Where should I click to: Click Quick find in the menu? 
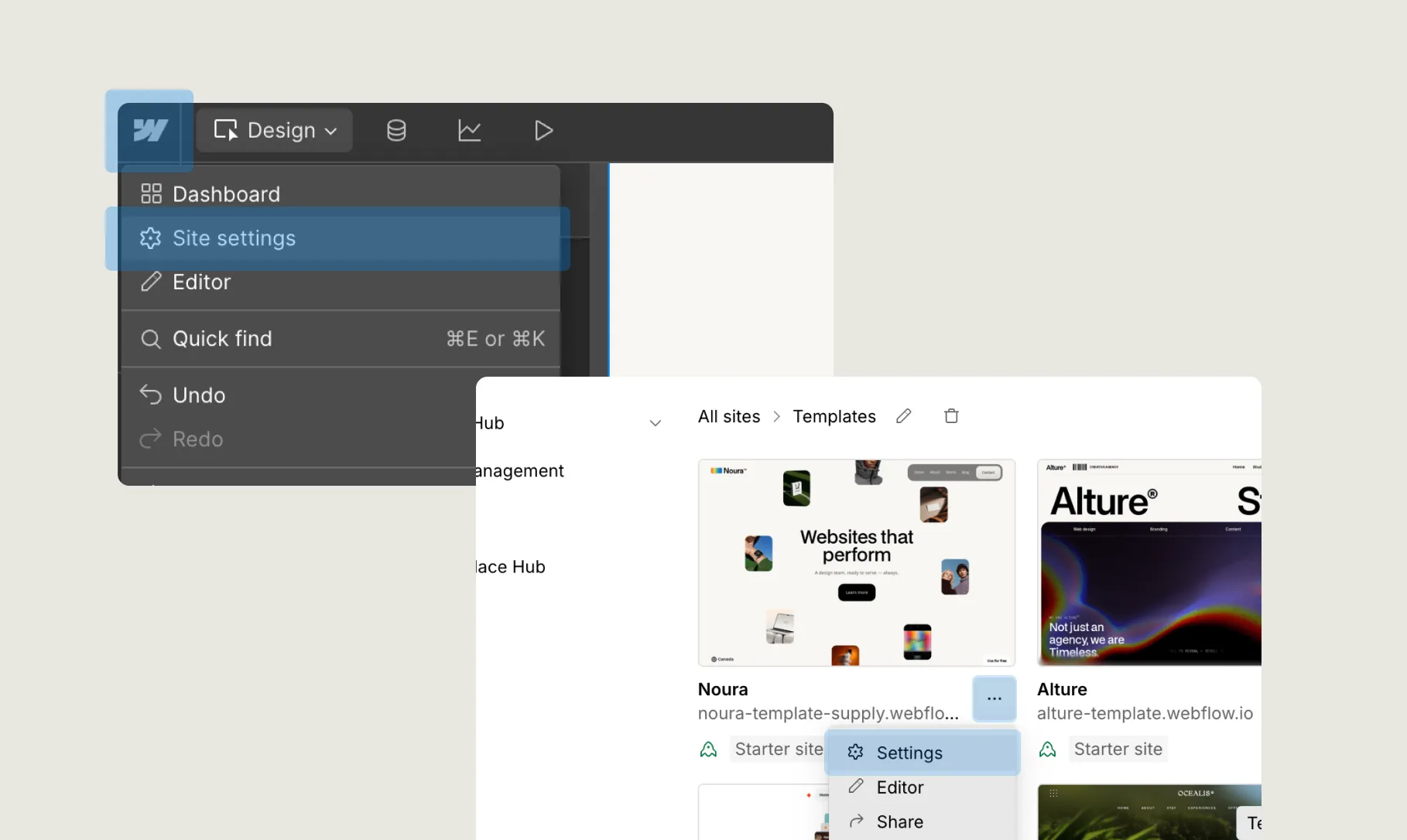(x=221, y=338)
